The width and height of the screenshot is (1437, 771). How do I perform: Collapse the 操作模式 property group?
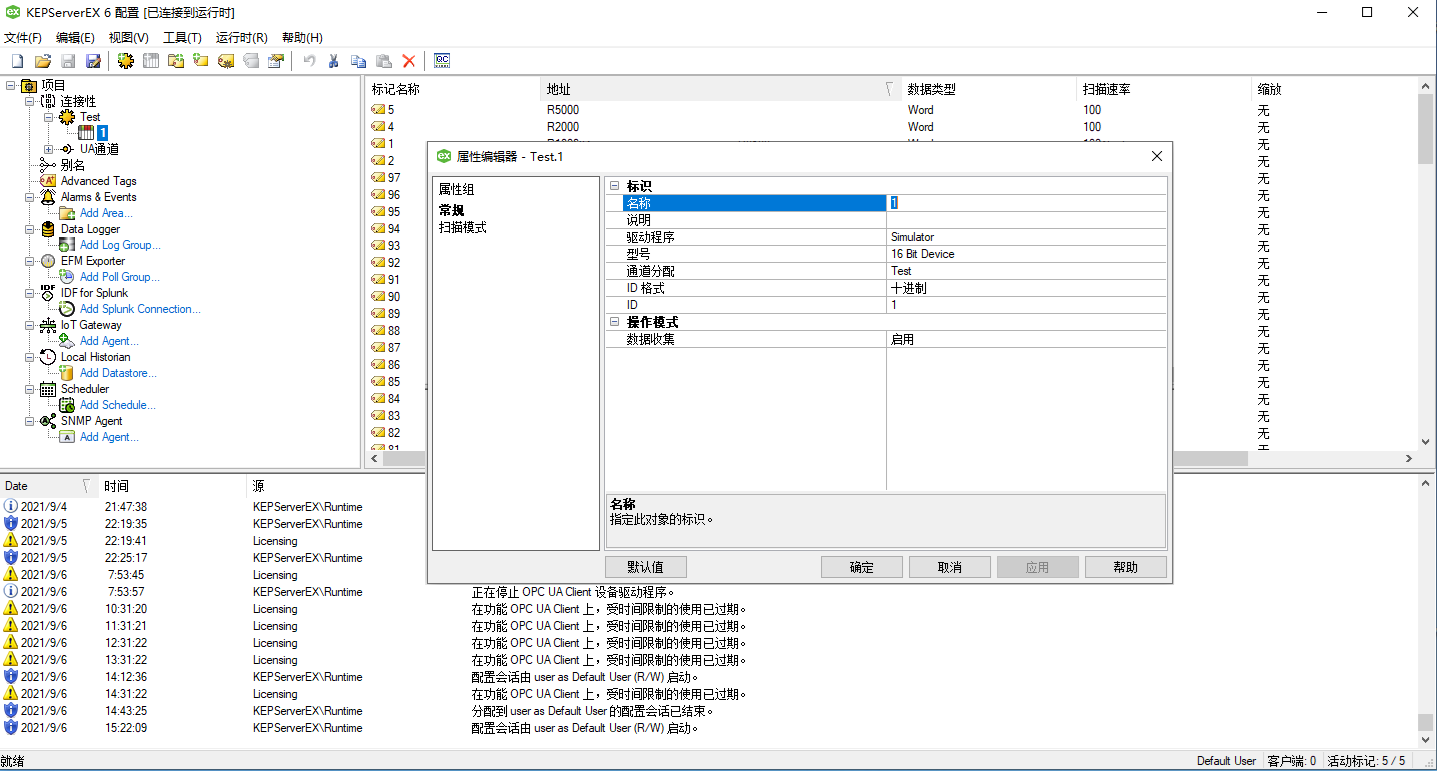click(615, 322)
